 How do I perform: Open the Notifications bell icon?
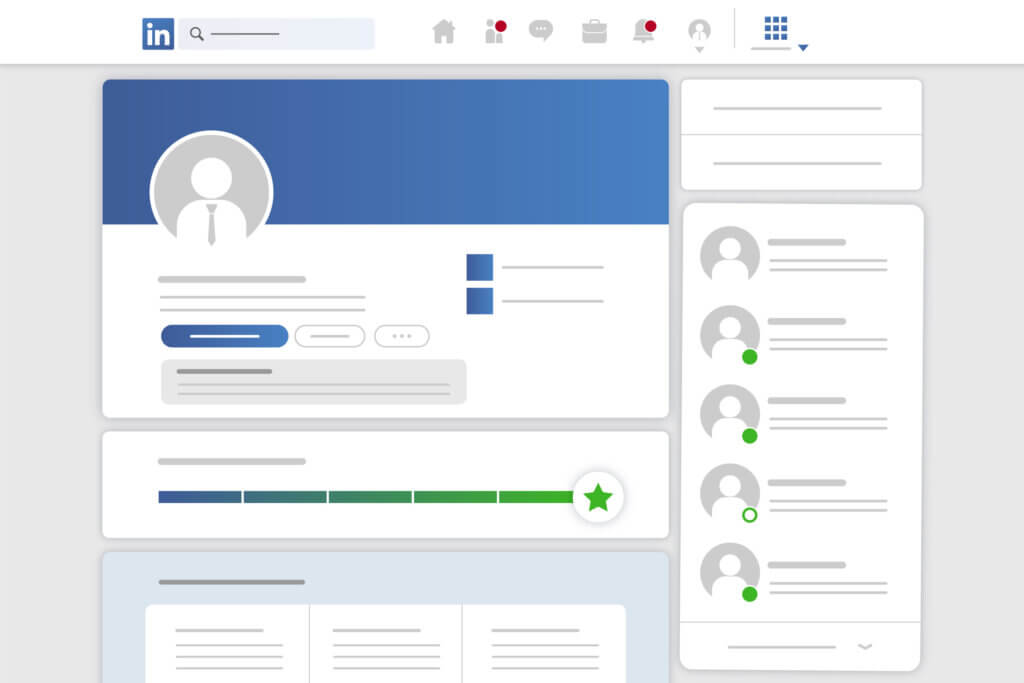(644, 32)
